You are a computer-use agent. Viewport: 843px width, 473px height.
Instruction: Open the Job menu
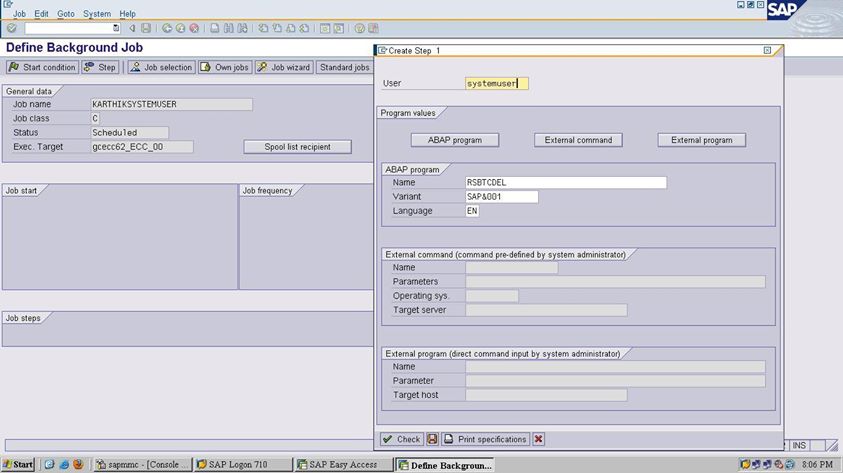coord(19,13)
